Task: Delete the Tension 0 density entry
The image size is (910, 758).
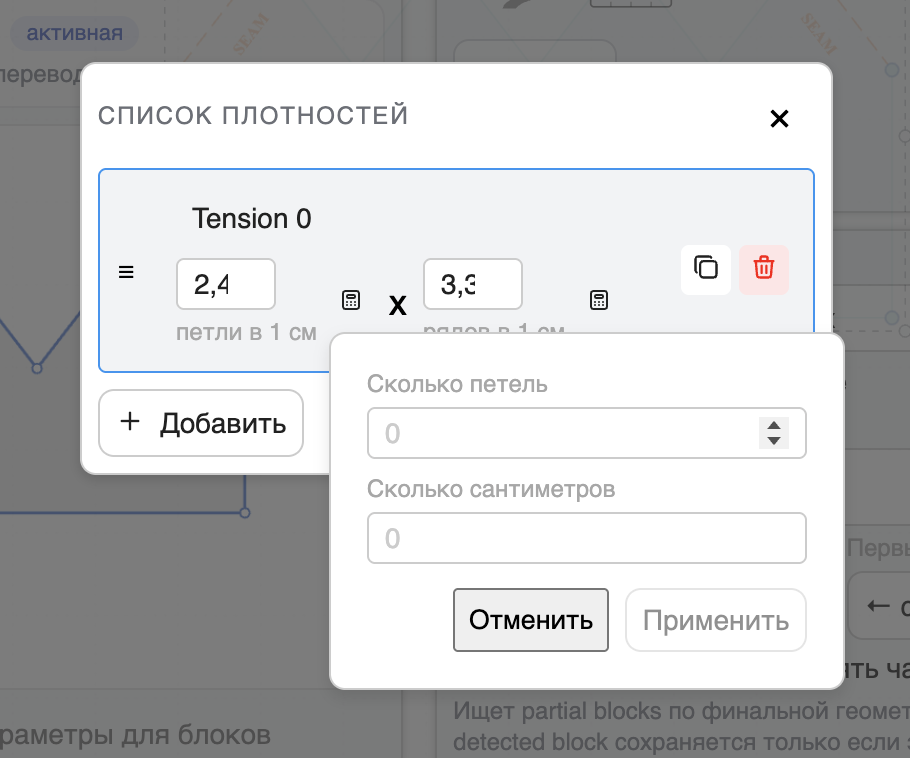Action: [x=764, y=269]
